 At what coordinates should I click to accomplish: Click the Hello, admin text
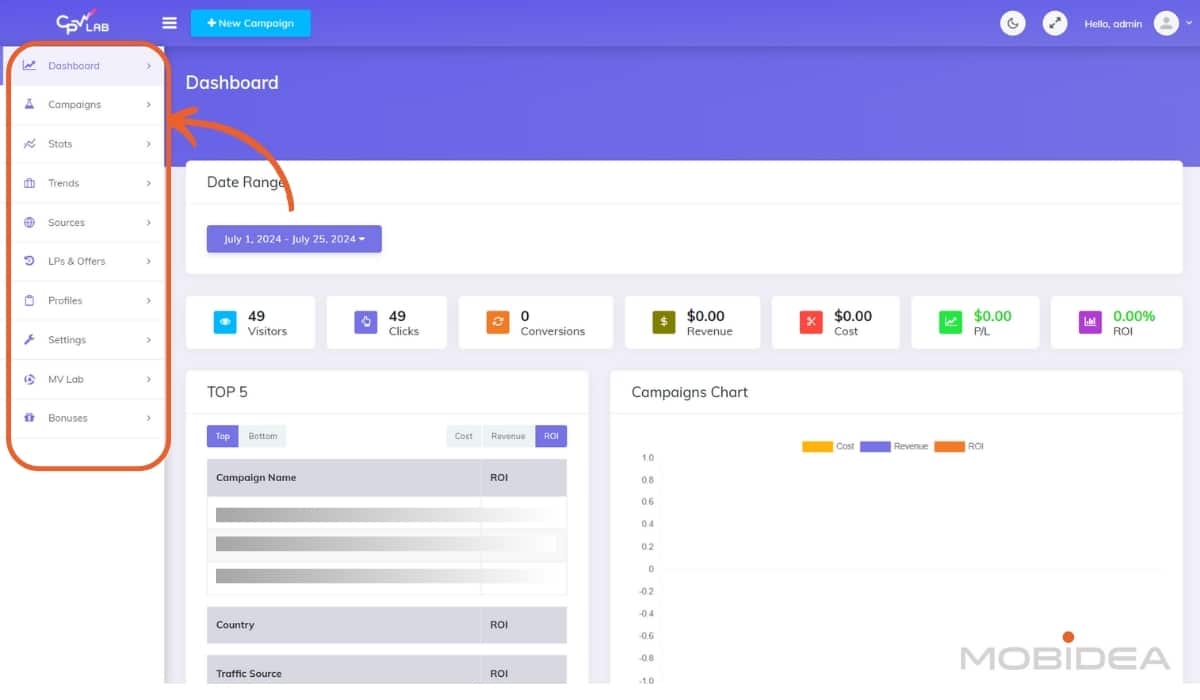tap(1113, 24)
